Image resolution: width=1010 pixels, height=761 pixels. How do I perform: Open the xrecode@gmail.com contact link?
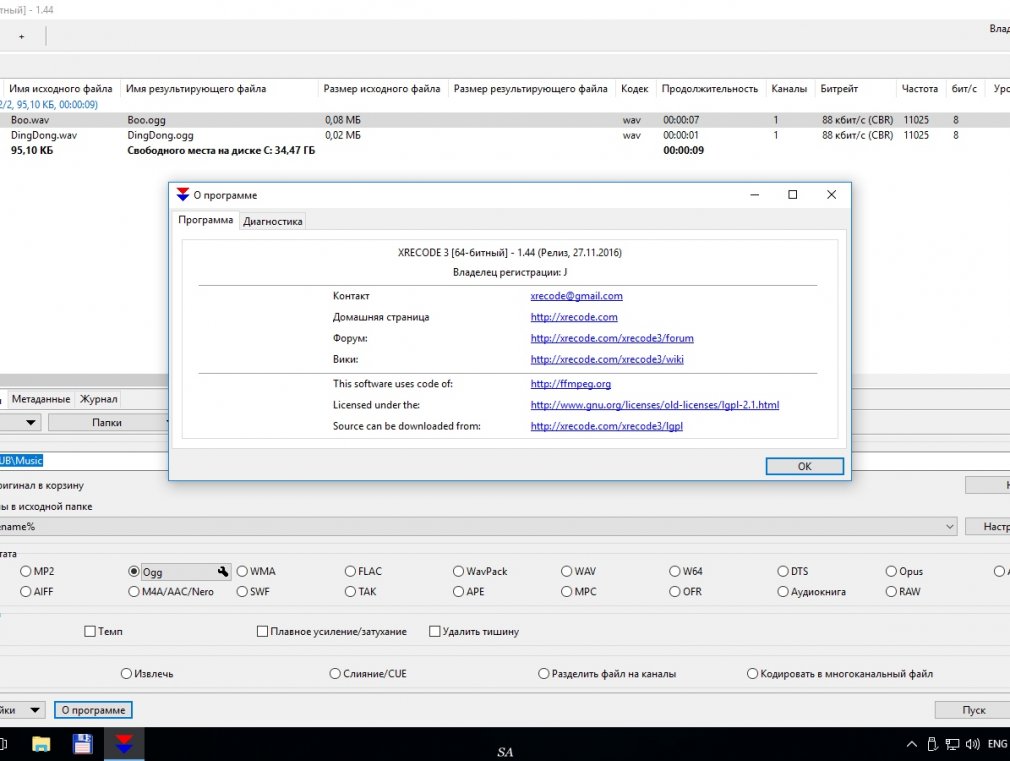point(576,296)
